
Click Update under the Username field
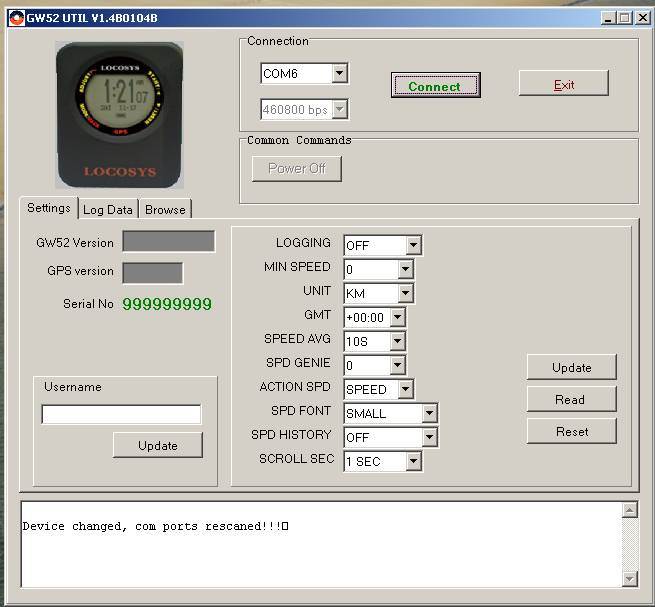(x=157, y=446)
